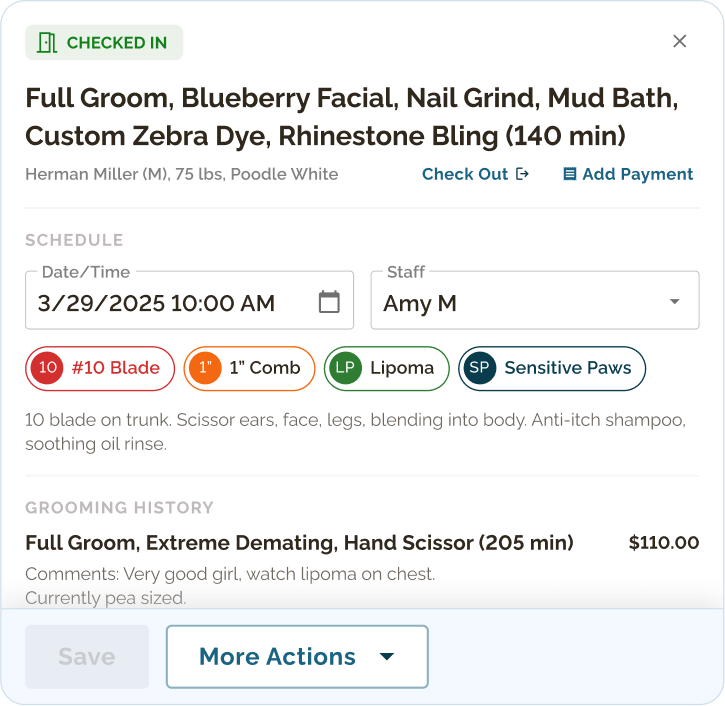Toggle the 1" Comb tag
The height and width of the screenshot is (706, 725).
coord(249,368)
